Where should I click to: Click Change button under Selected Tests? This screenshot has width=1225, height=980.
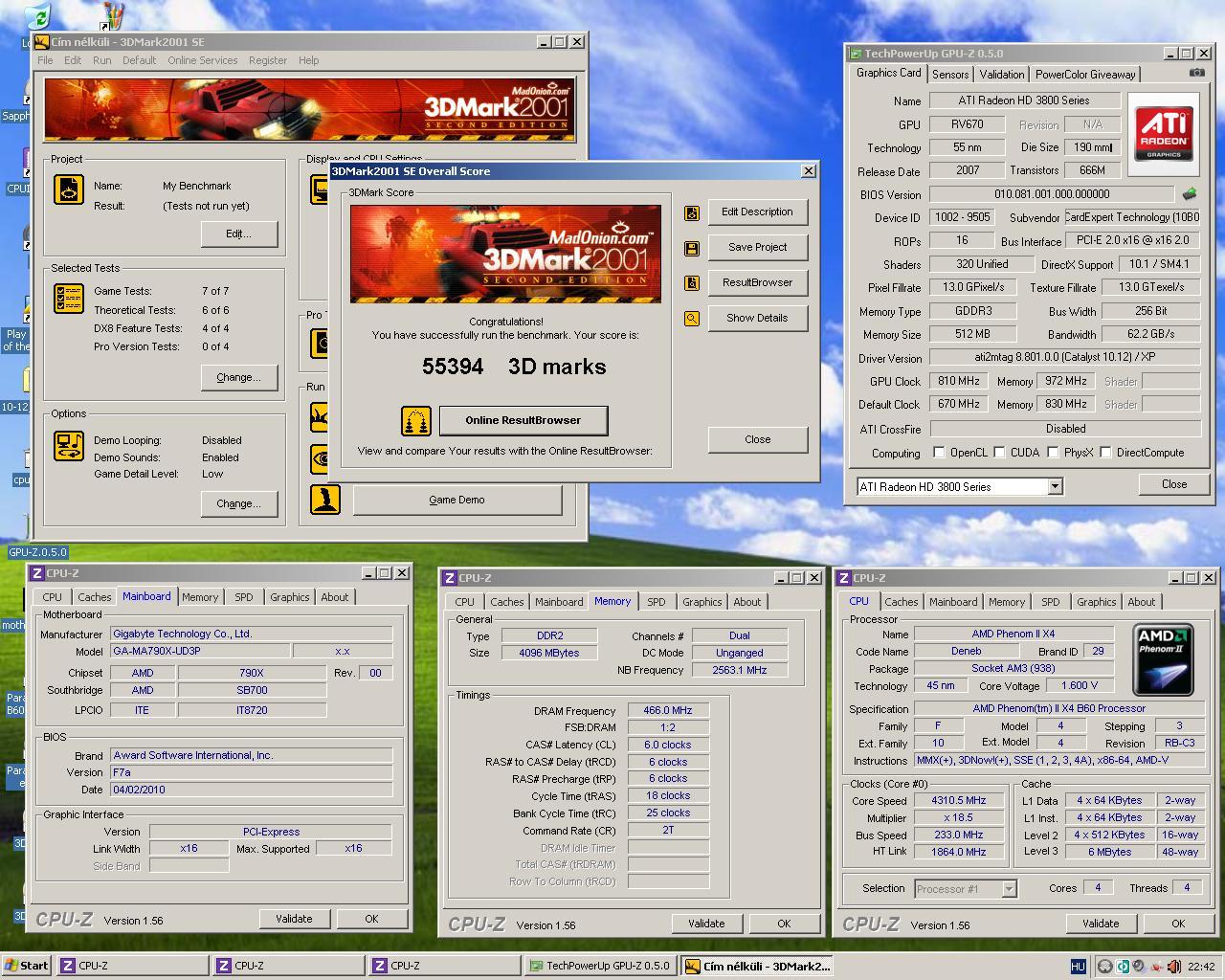[x=238, y=378]
